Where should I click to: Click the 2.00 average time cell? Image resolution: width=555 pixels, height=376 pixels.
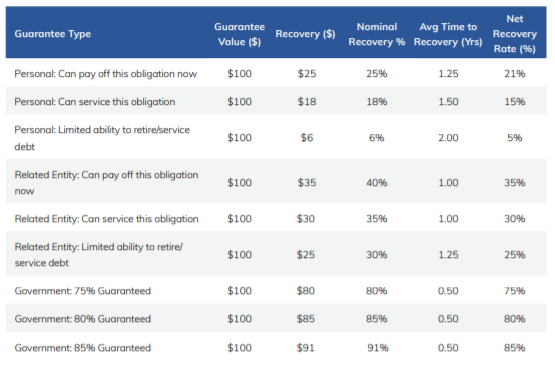point(448,138)
